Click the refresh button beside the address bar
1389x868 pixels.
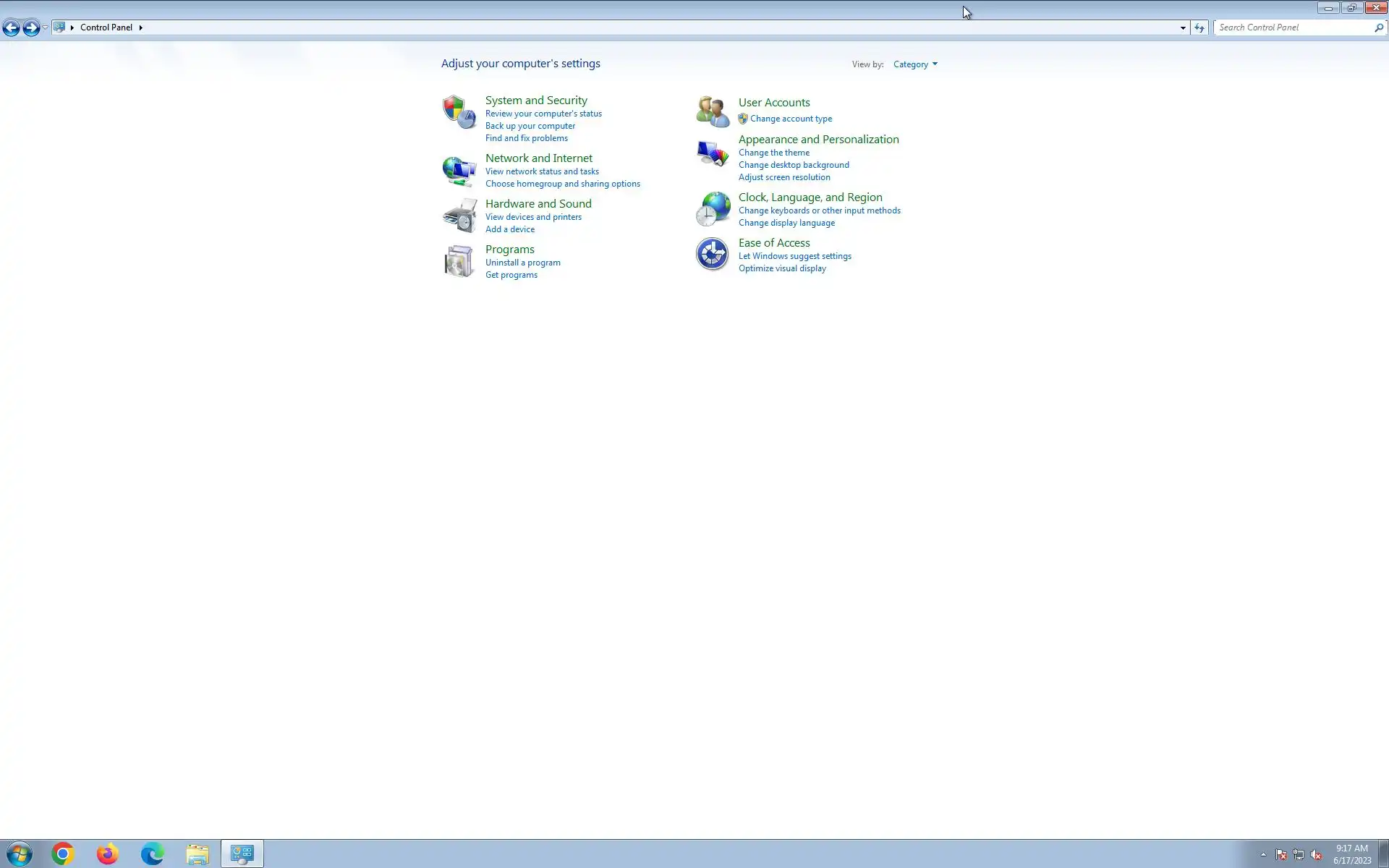tap(1199, 27)
